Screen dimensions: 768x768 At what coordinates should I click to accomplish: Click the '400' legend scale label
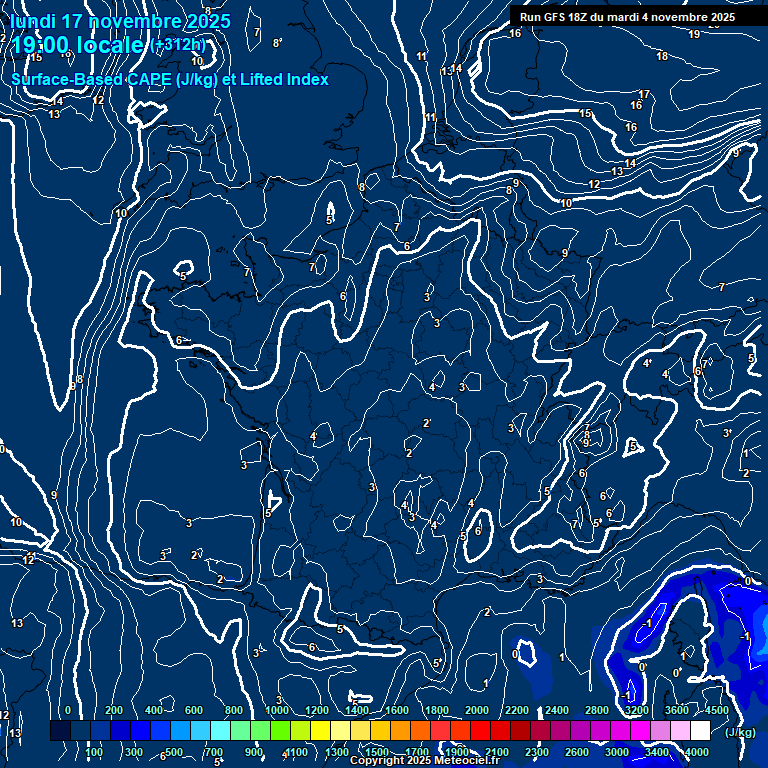154,710
